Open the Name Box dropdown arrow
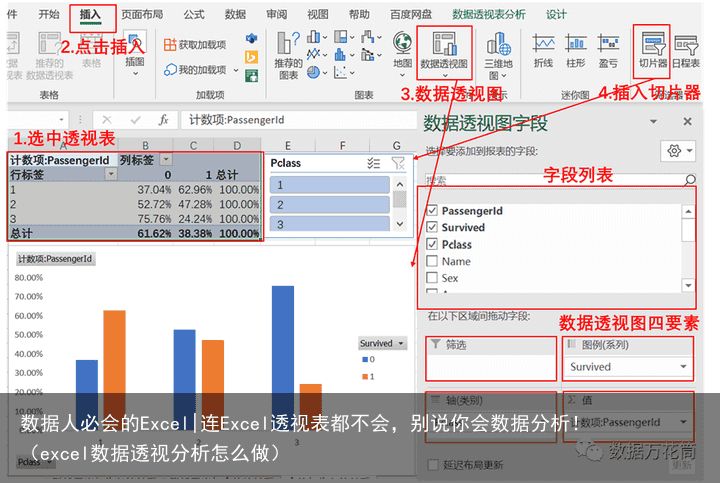This screenshot has height=483, width=720. point(61,120)
